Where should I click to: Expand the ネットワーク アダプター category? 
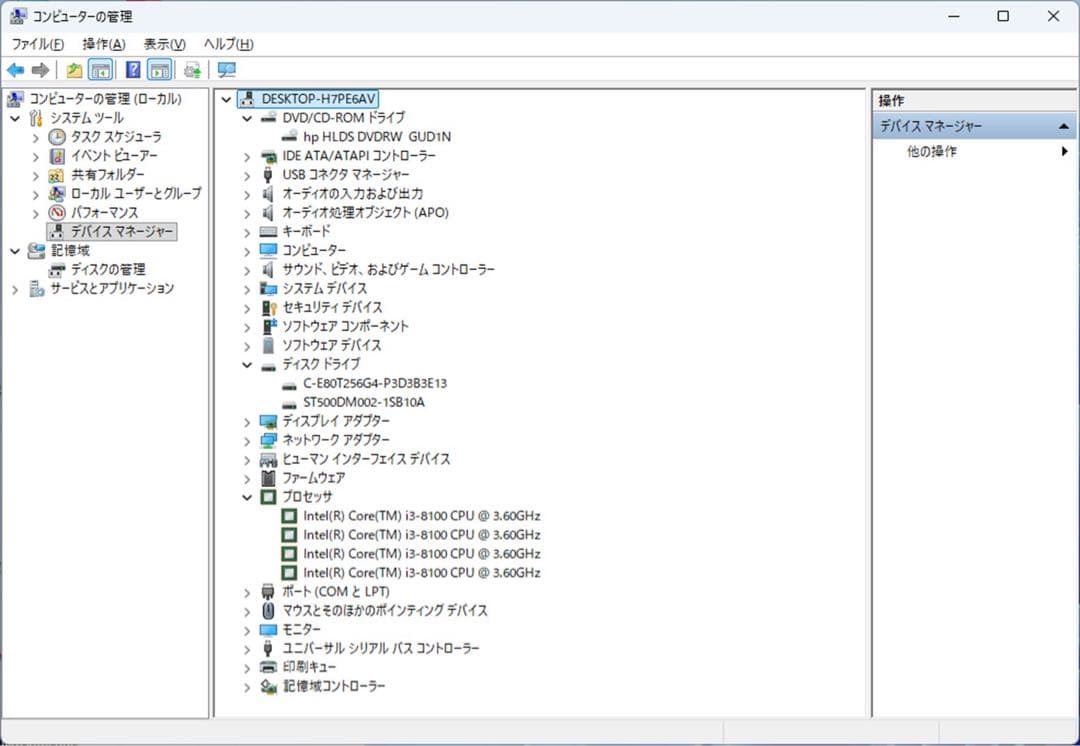(x=247, y=440)
